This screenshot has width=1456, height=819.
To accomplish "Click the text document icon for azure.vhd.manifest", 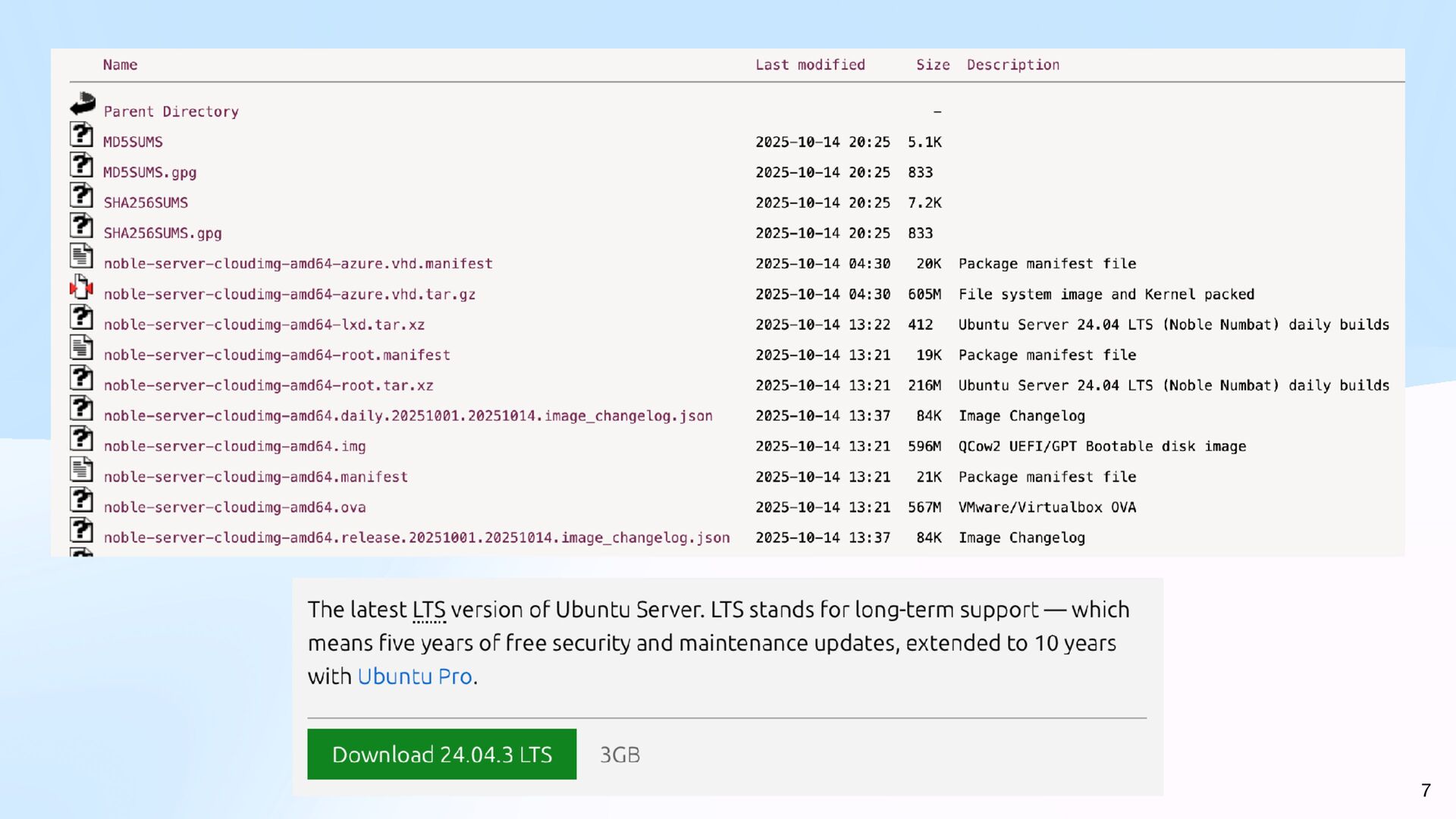I will tap(82, 256).
